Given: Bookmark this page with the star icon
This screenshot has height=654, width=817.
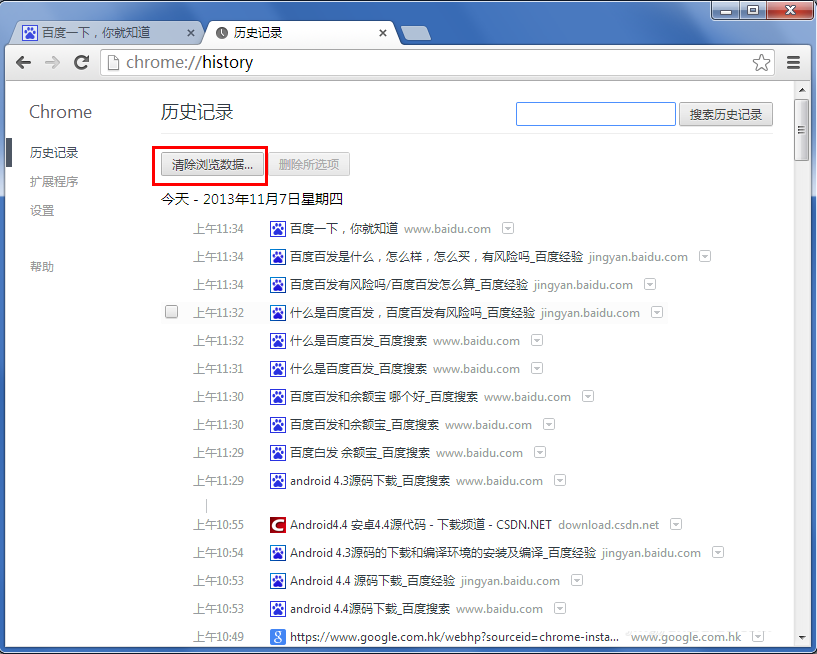Looking at the screenshot, I should pos(761,63).
